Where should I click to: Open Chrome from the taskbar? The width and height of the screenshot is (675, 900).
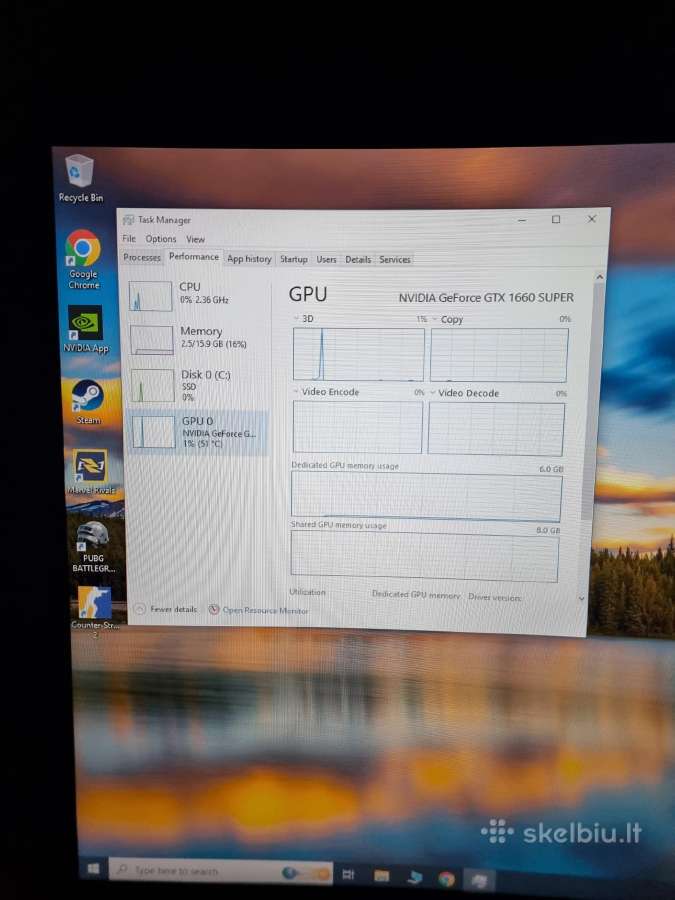(447, 878)
